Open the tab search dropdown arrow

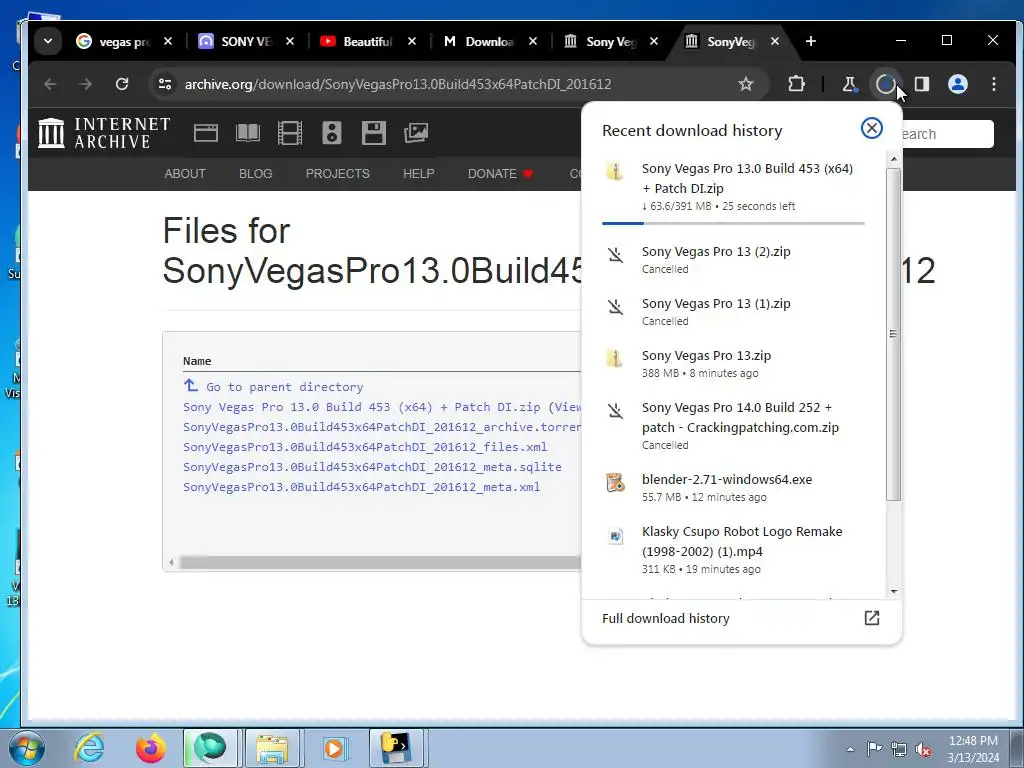[x=48, y=41]
